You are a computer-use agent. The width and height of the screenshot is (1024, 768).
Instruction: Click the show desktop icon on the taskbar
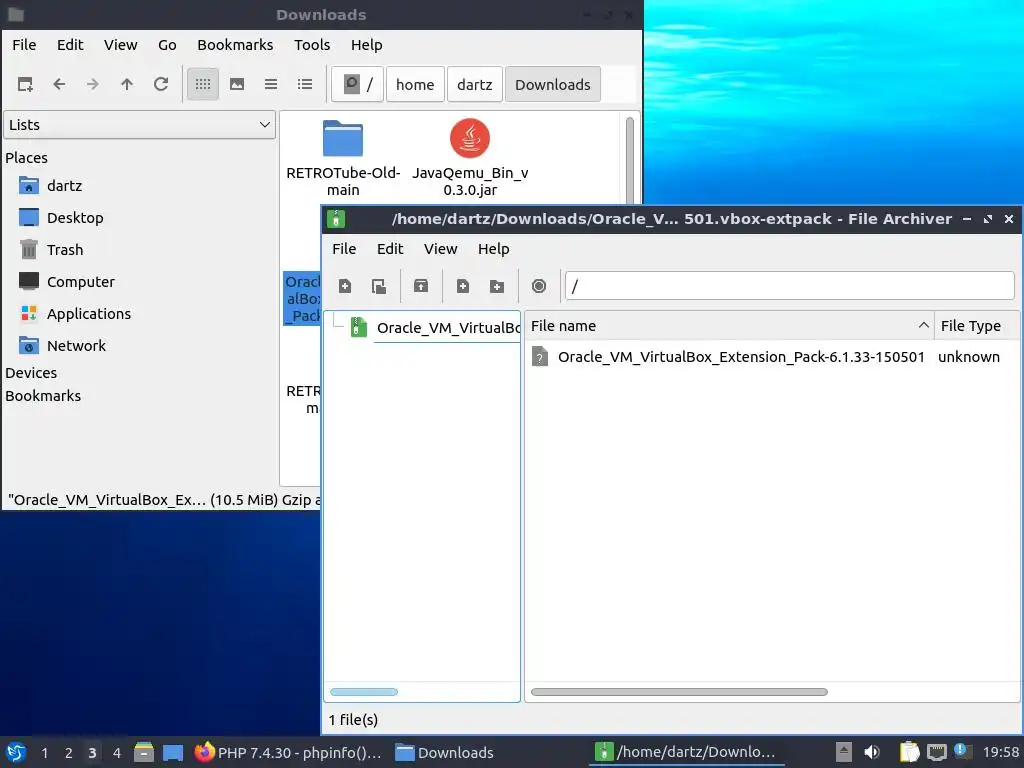coord(173,752)
